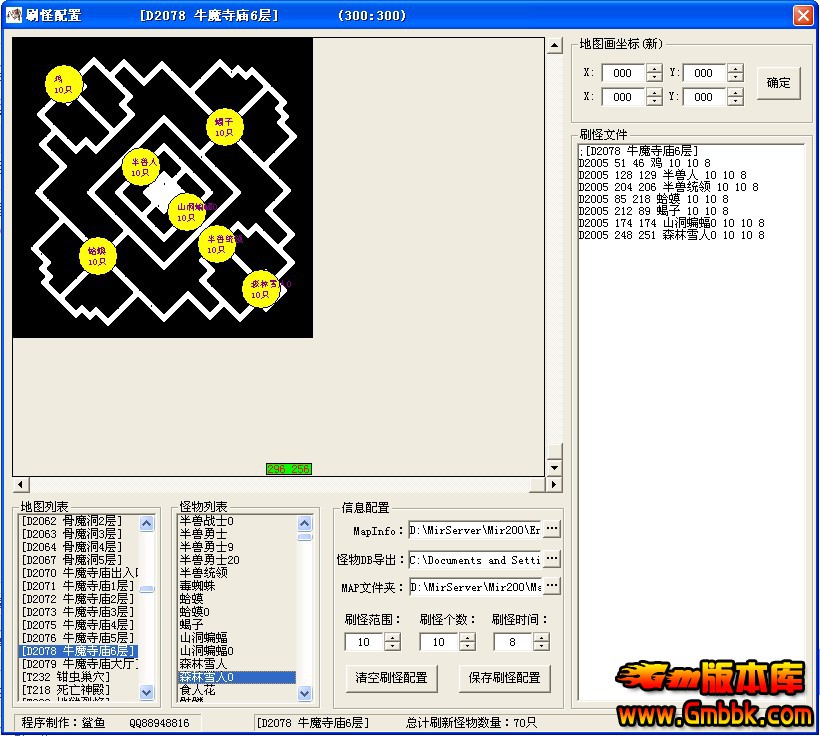Click the 怪物DB导出 path input field

pos(475,560)
